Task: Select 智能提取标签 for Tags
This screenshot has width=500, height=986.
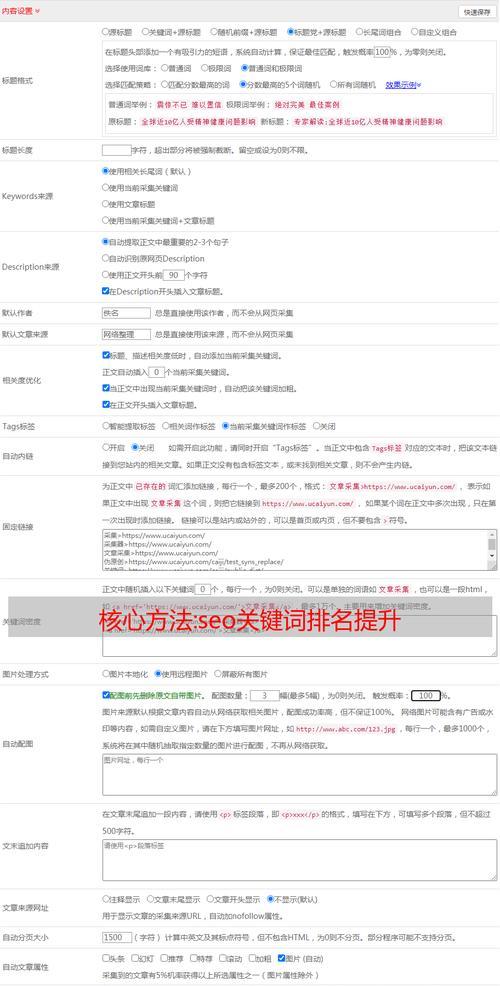Action: pos(105,426)
